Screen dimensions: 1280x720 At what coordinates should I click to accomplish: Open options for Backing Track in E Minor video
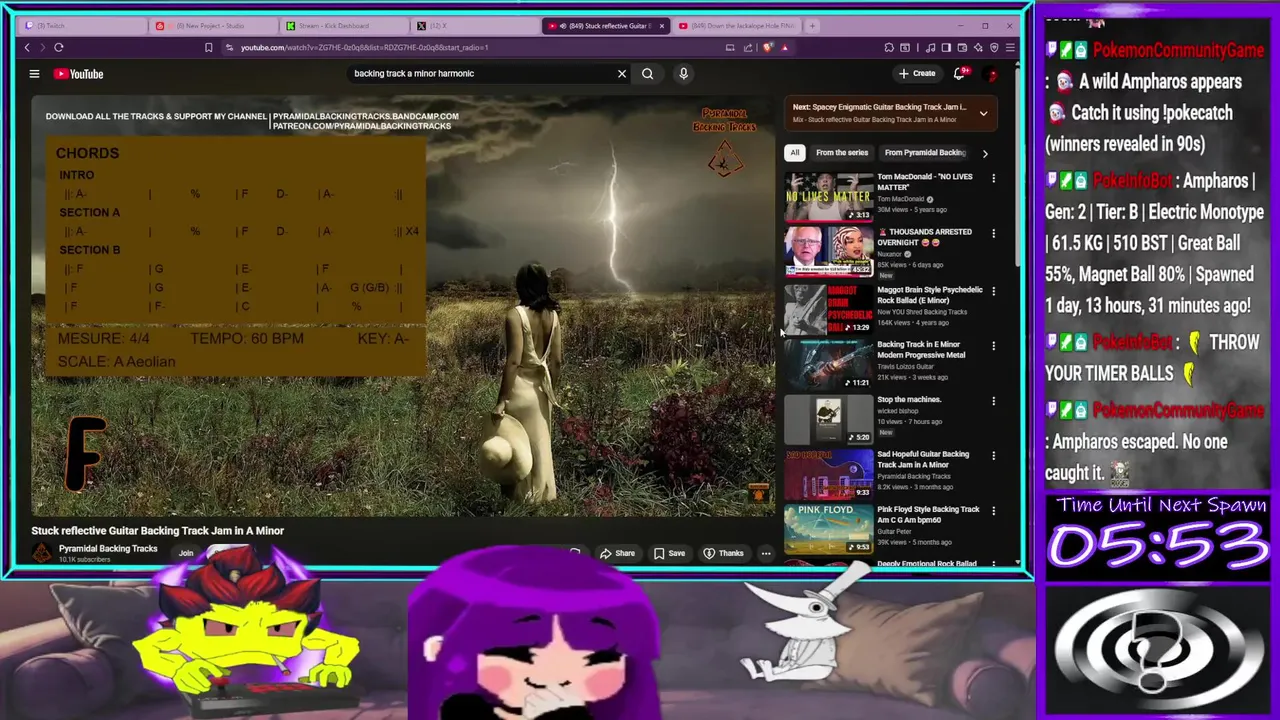[993, 346]
